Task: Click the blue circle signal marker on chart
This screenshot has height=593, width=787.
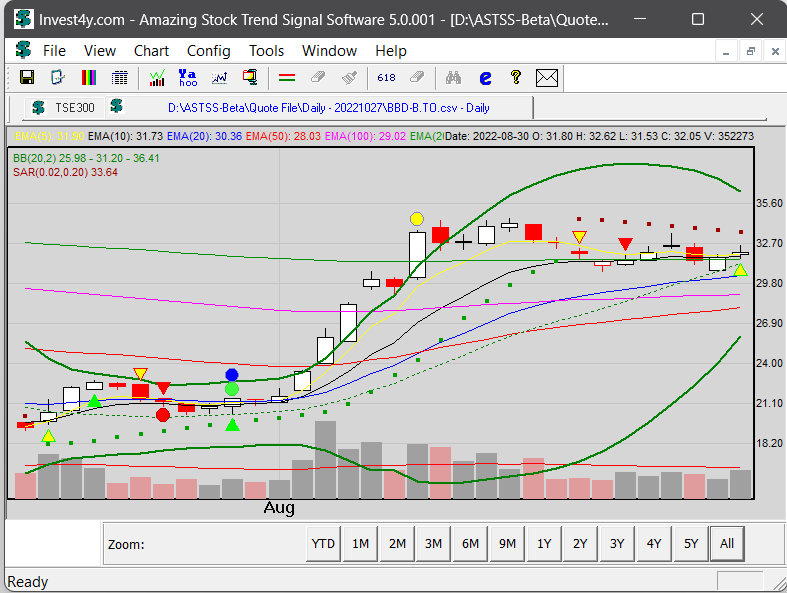Action: [232, 374]
